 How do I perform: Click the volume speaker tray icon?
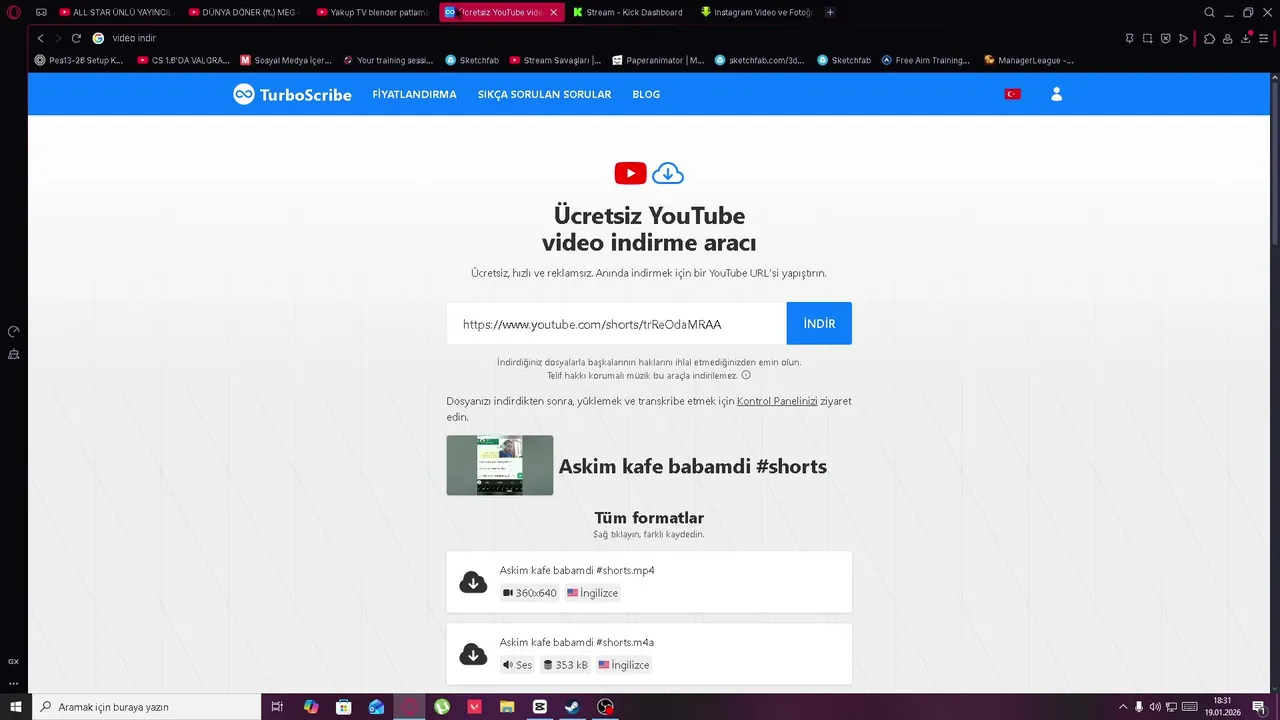pyautogui.click(x=1155, y=707)
